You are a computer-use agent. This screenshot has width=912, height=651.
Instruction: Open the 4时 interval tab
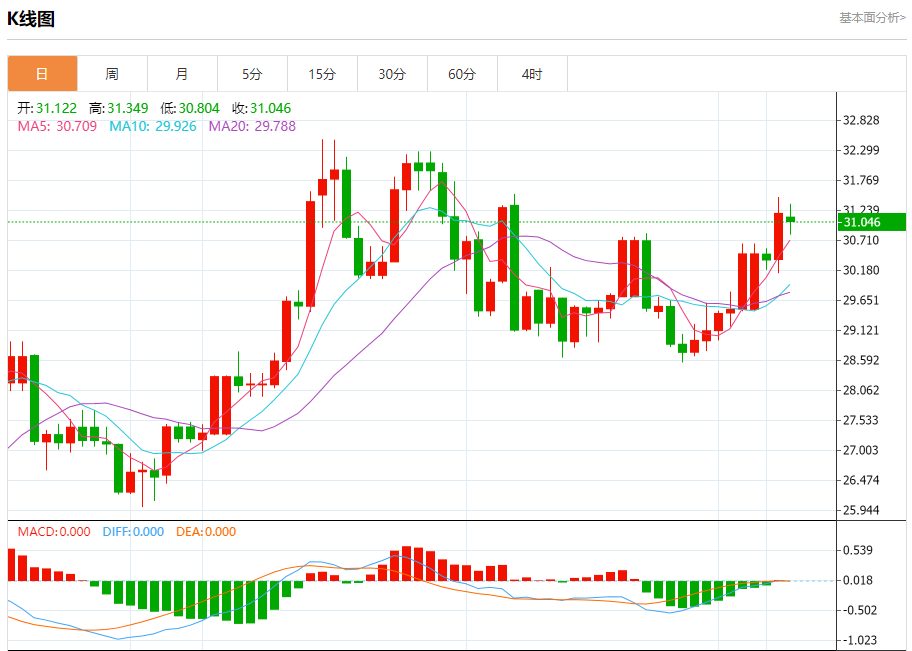532,74
